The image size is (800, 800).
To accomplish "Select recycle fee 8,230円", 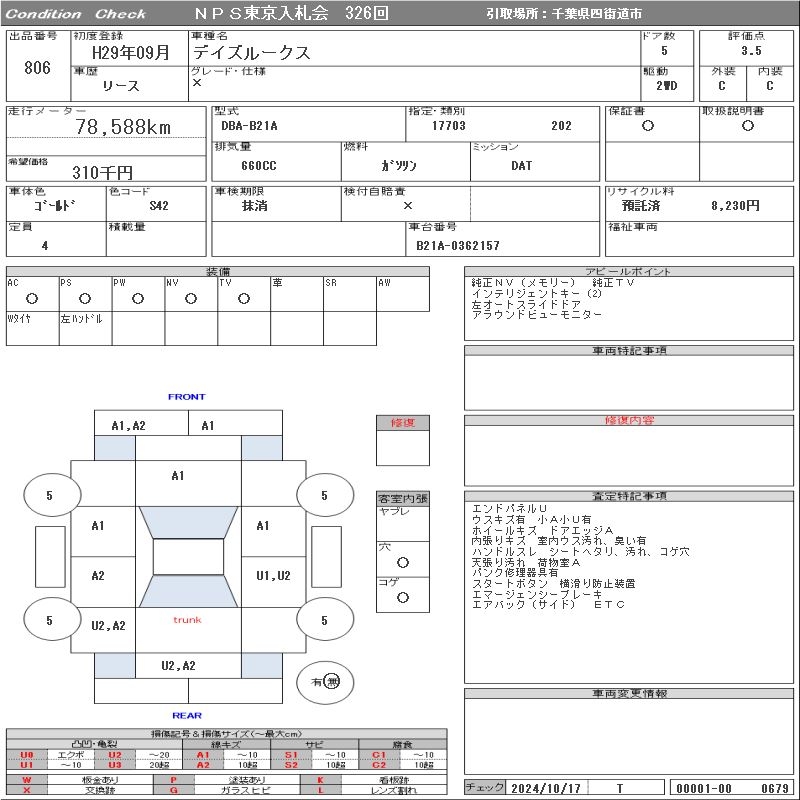I will point(735,206).
